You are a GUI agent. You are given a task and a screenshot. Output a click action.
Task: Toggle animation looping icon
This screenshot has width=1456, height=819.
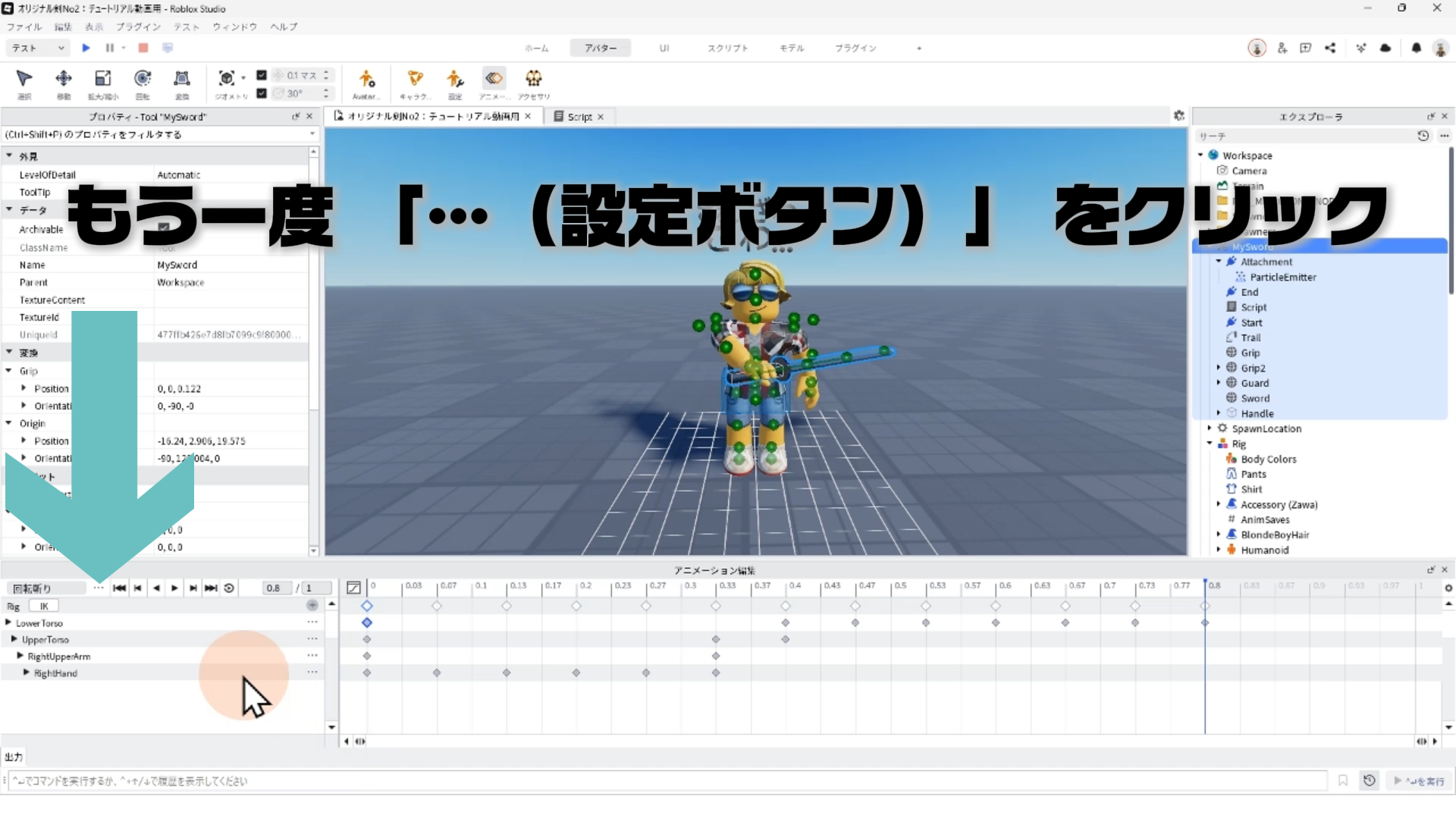tap(229, 588)
